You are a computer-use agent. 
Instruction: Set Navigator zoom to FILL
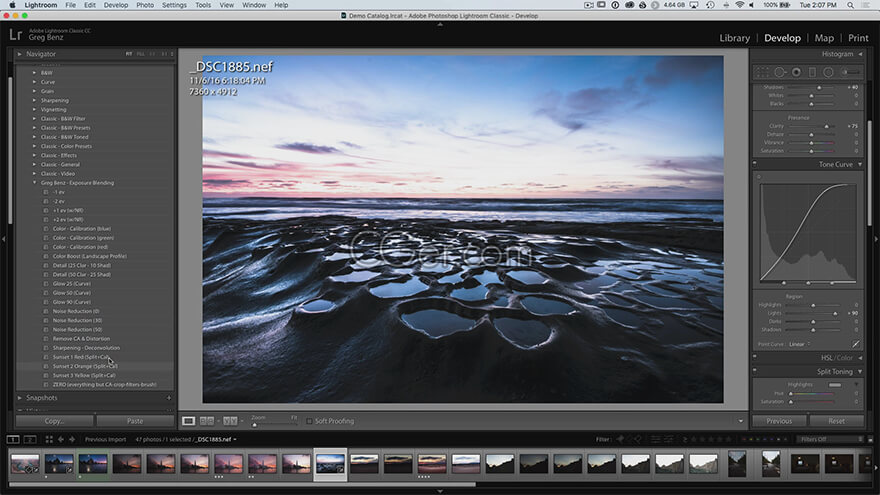coord(140,54)
